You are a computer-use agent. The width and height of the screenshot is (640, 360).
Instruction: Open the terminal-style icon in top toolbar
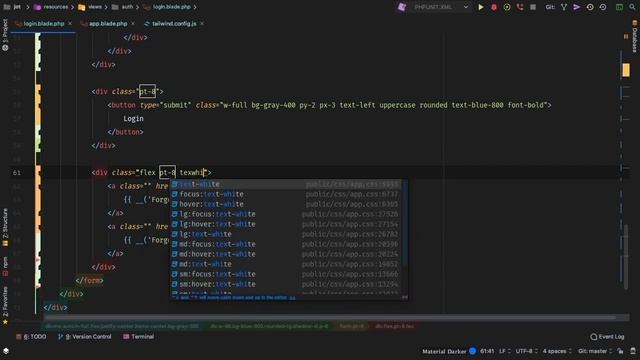click(619, 7)
